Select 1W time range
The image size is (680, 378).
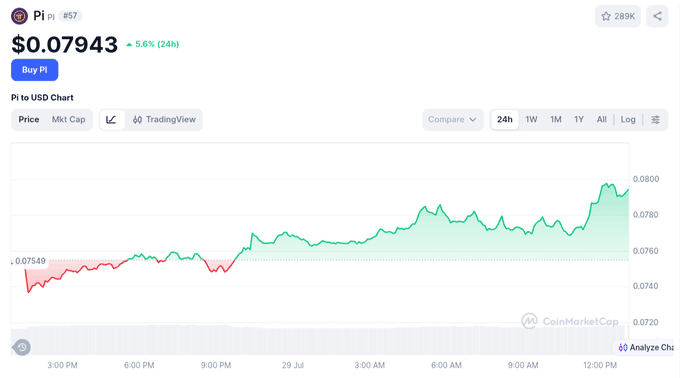(531, 120)
